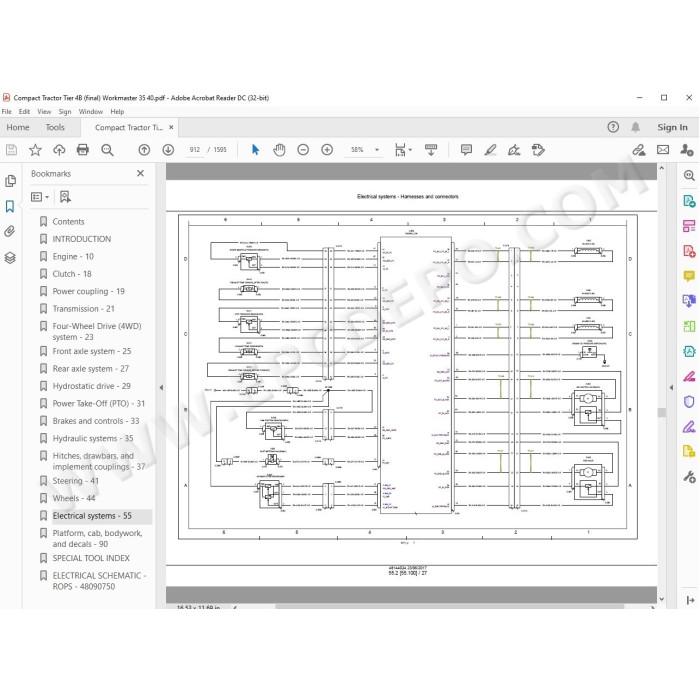Close the Bookmarks panel
This screenshot has height=700, width=700.
140,173
